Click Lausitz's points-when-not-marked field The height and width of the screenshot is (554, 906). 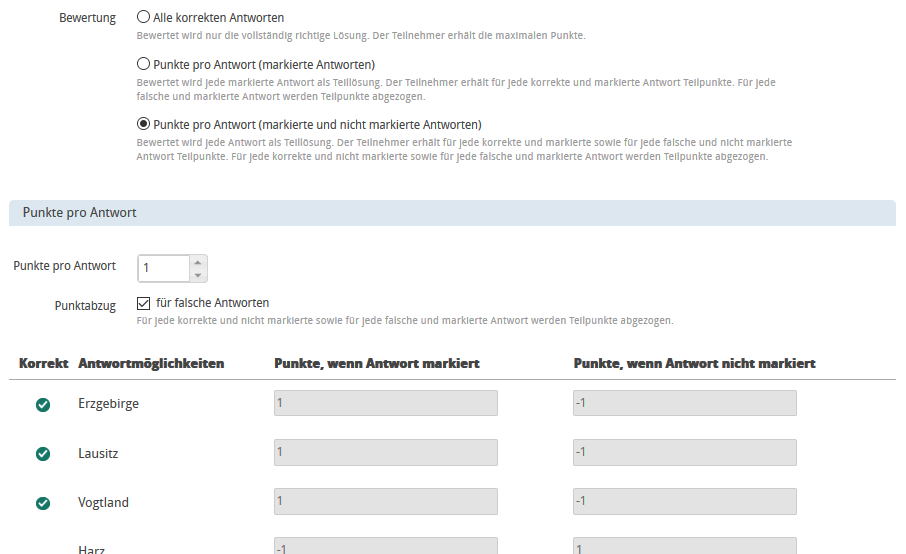684,452
